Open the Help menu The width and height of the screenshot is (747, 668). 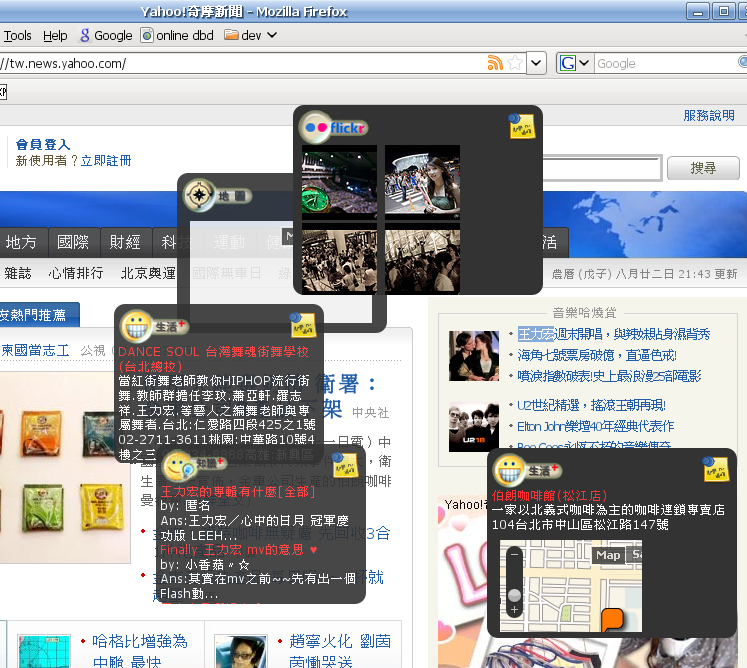pos(56,35)
